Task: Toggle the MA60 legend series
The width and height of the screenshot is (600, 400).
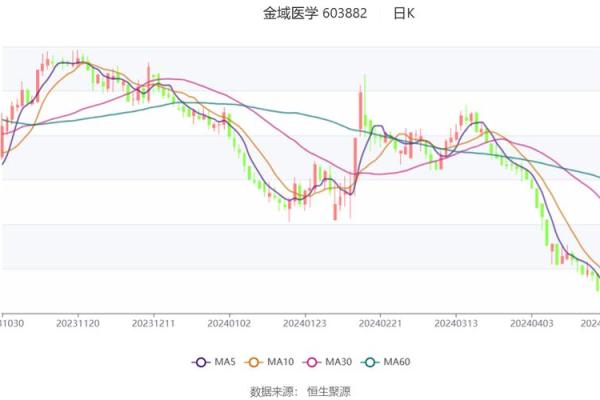Action: coord(385,362)
